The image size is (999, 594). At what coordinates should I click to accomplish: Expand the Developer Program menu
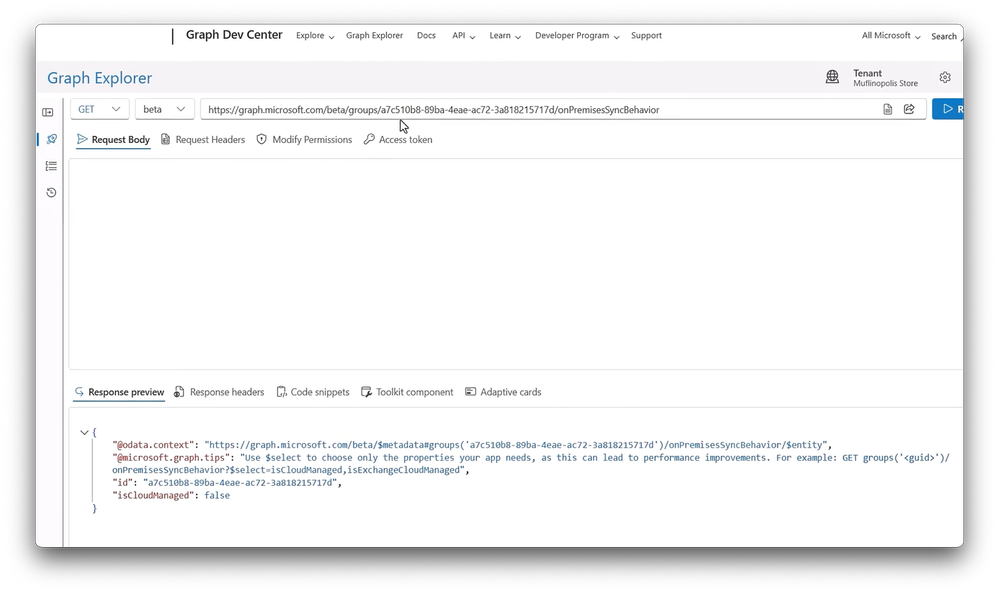coord(577,36)
